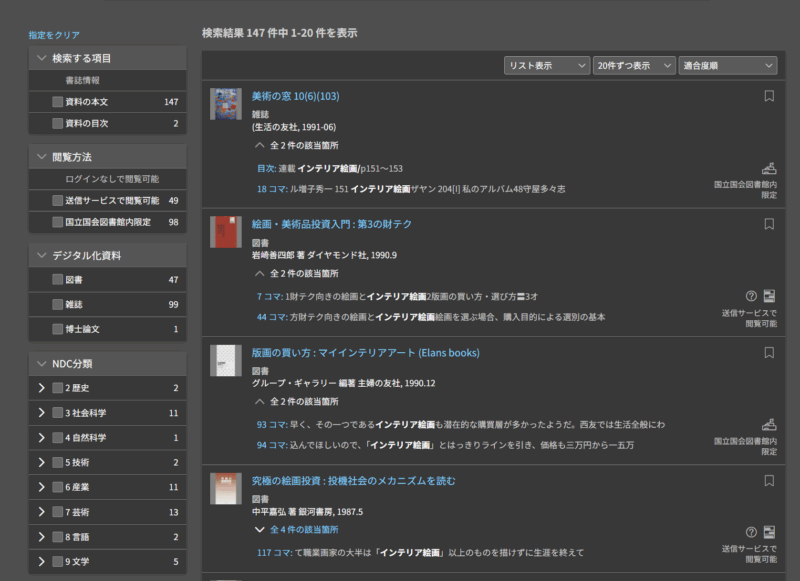Click 指定をクリア link

click(54, 35)
